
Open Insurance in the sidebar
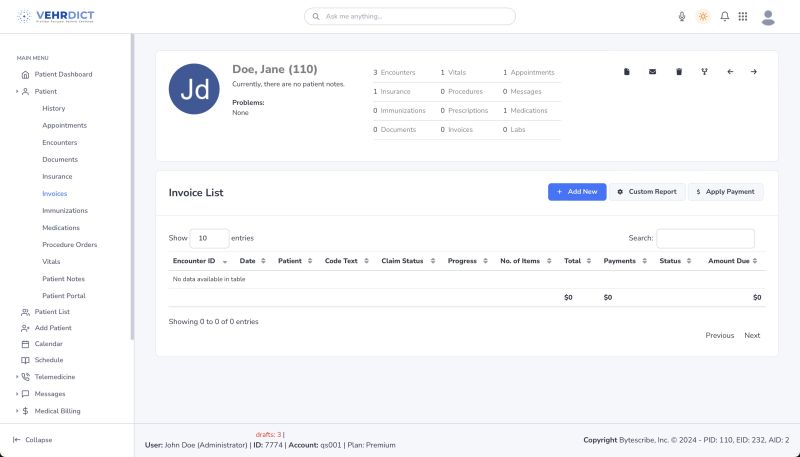(x=57, y=176)
